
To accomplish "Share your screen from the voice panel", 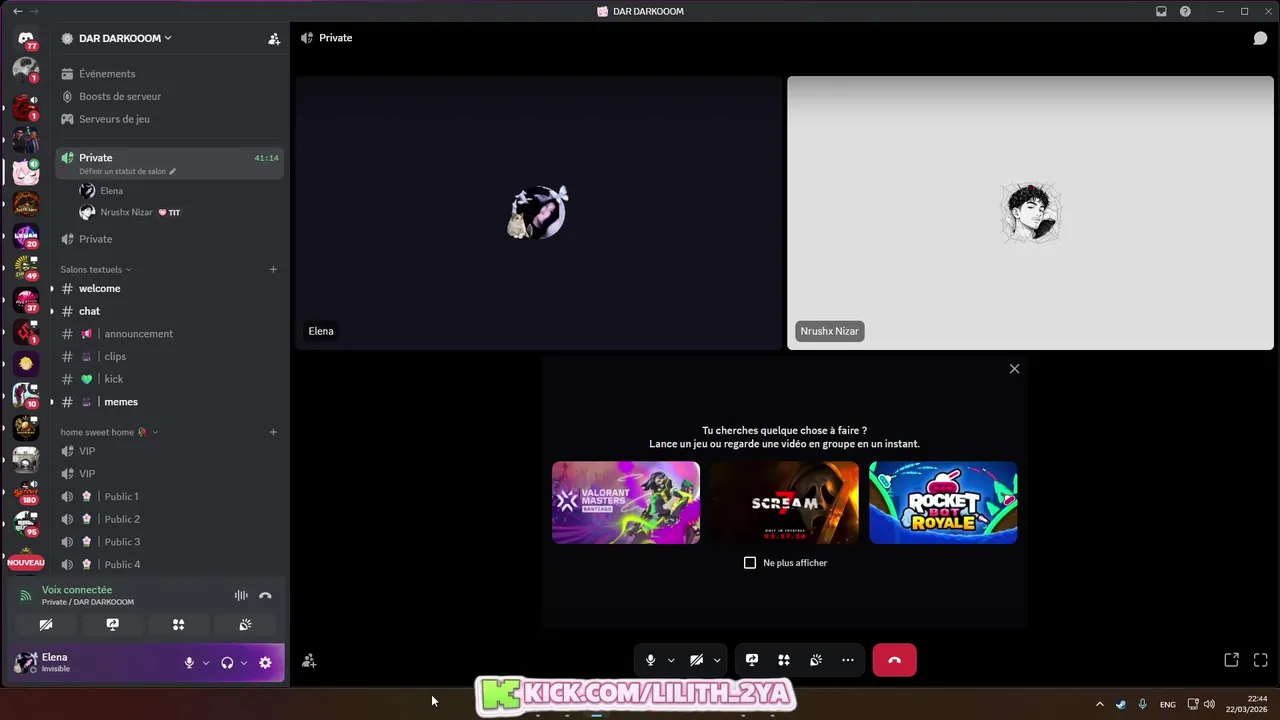I will pyautogui.click(x=113, y=624).
